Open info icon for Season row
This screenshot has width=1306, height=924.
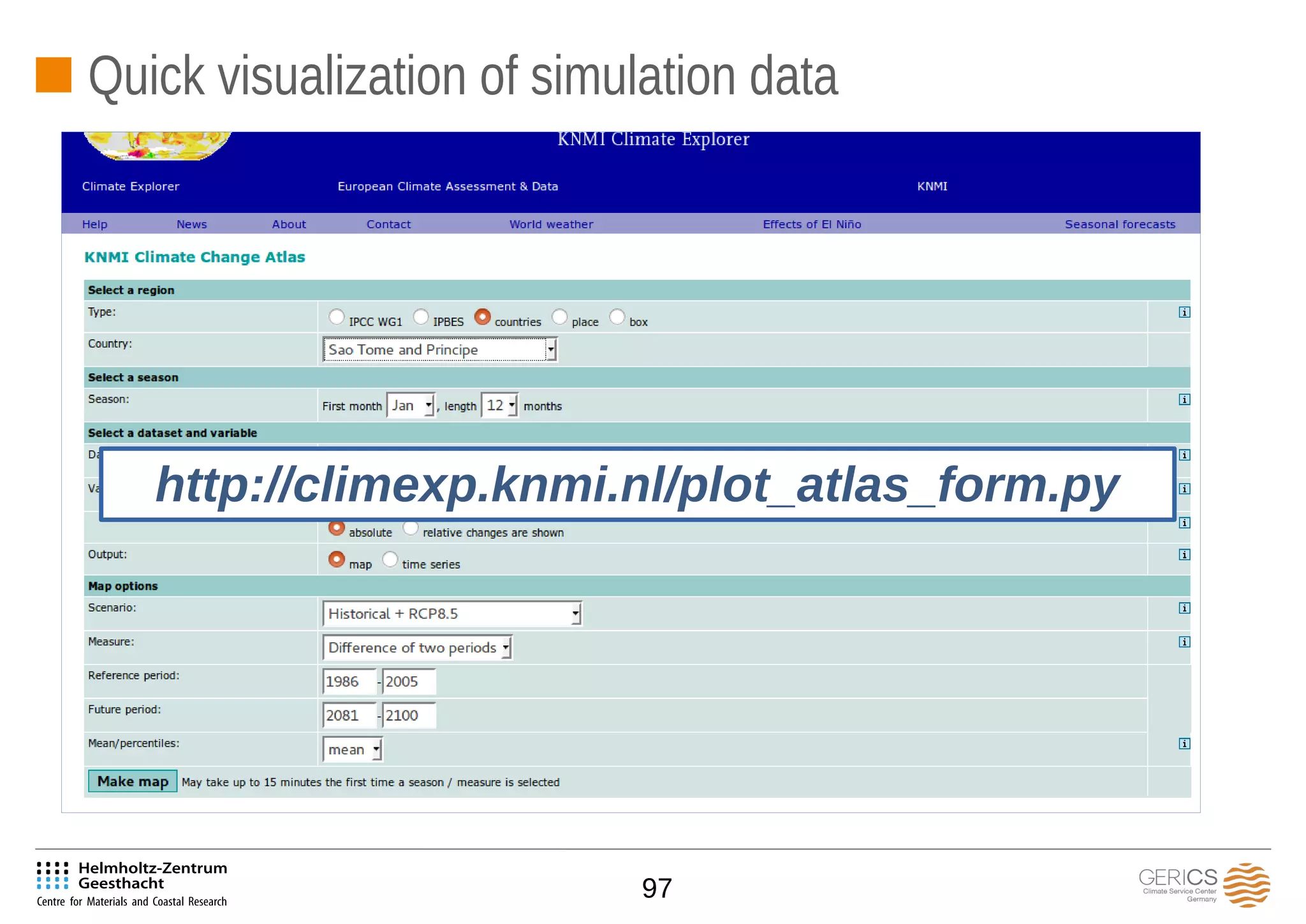[1184, 399]
